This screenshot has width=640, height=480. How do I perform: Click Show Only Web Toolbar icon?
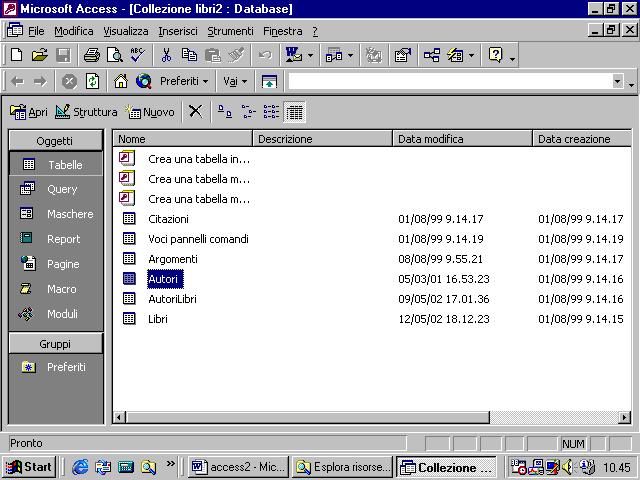pyautogui.click(x=269, y=82)
